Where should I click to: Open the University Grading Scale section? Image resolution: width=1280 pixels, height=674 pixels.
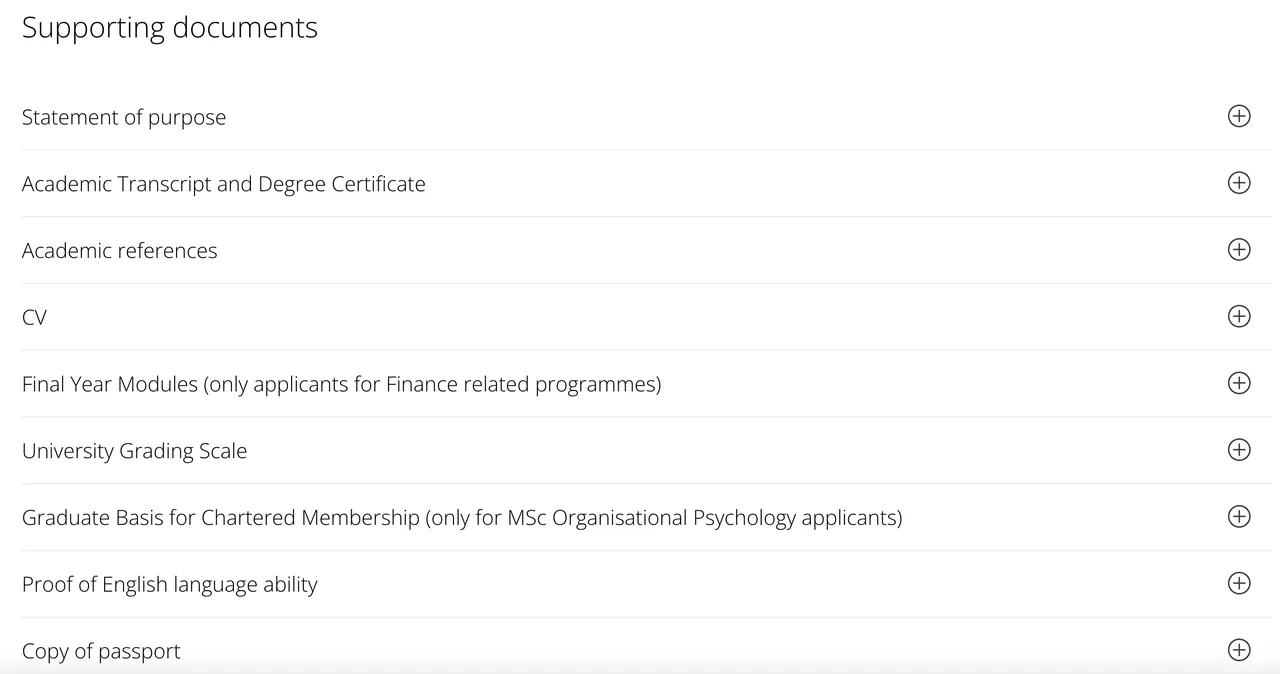click(x=134, y=451)
